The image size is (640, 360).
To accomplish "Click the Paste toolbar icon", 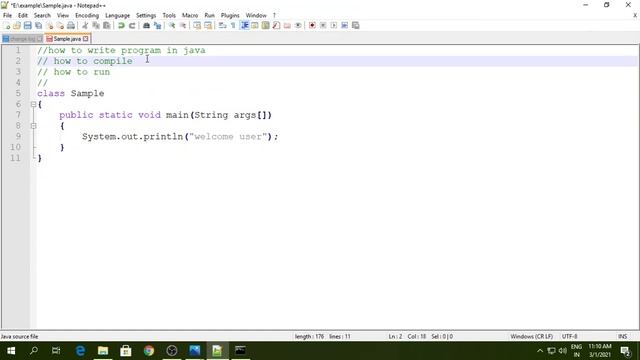I will (x=107, y=25).
